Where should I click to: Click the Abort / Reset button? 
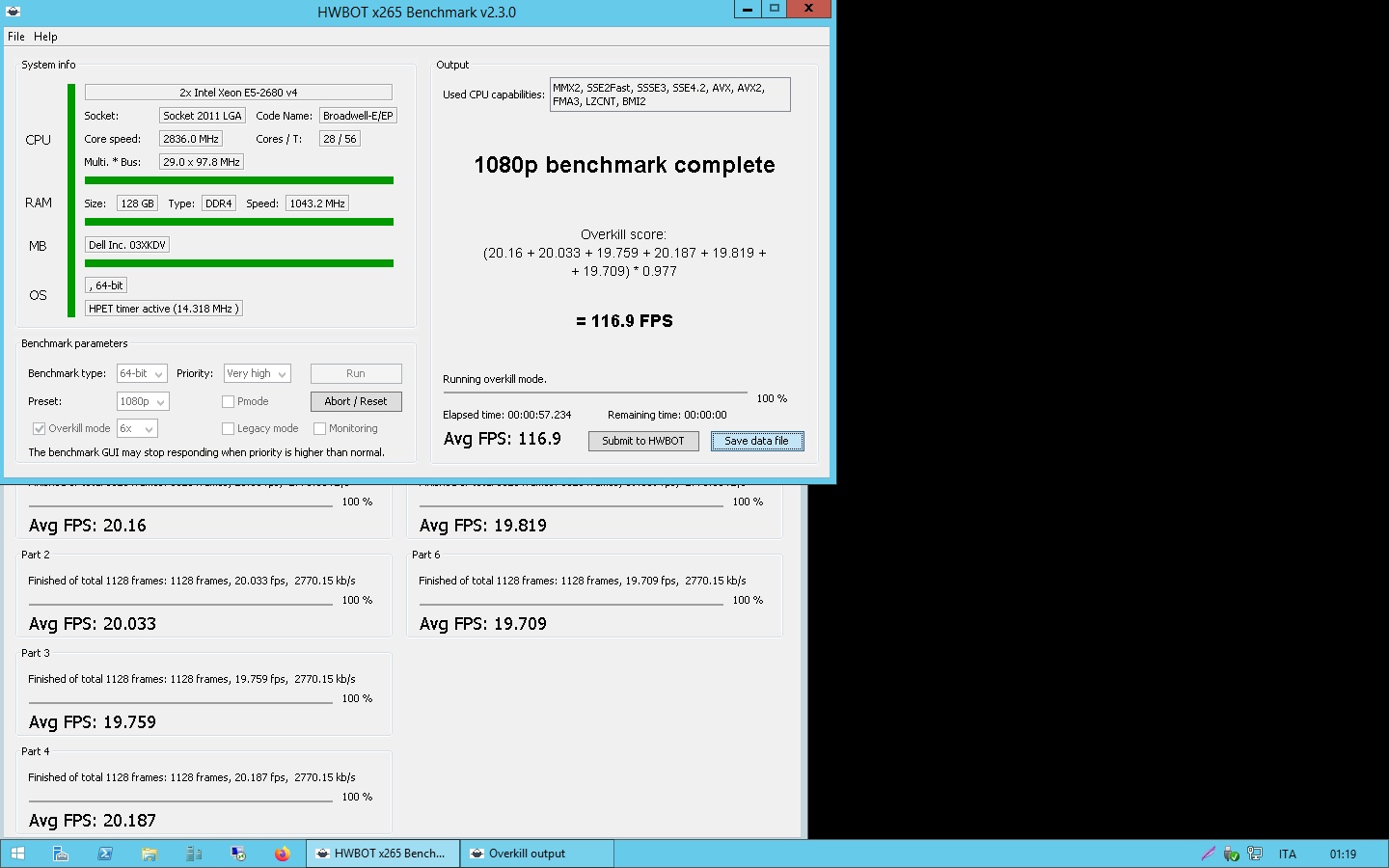(356, 401)
